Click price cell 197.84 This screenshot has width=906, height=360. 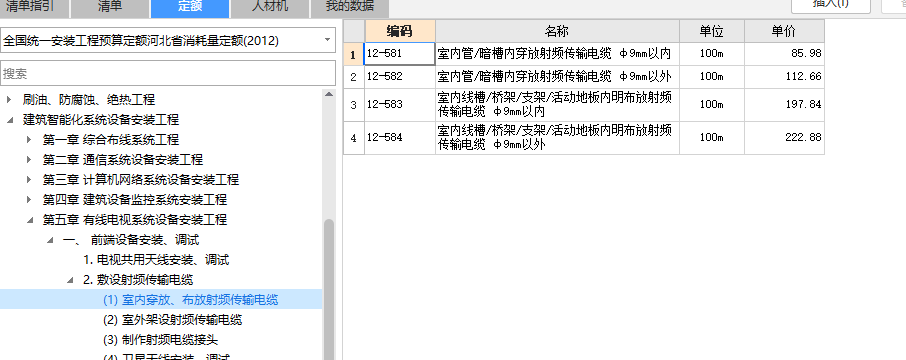click(784, 105)
